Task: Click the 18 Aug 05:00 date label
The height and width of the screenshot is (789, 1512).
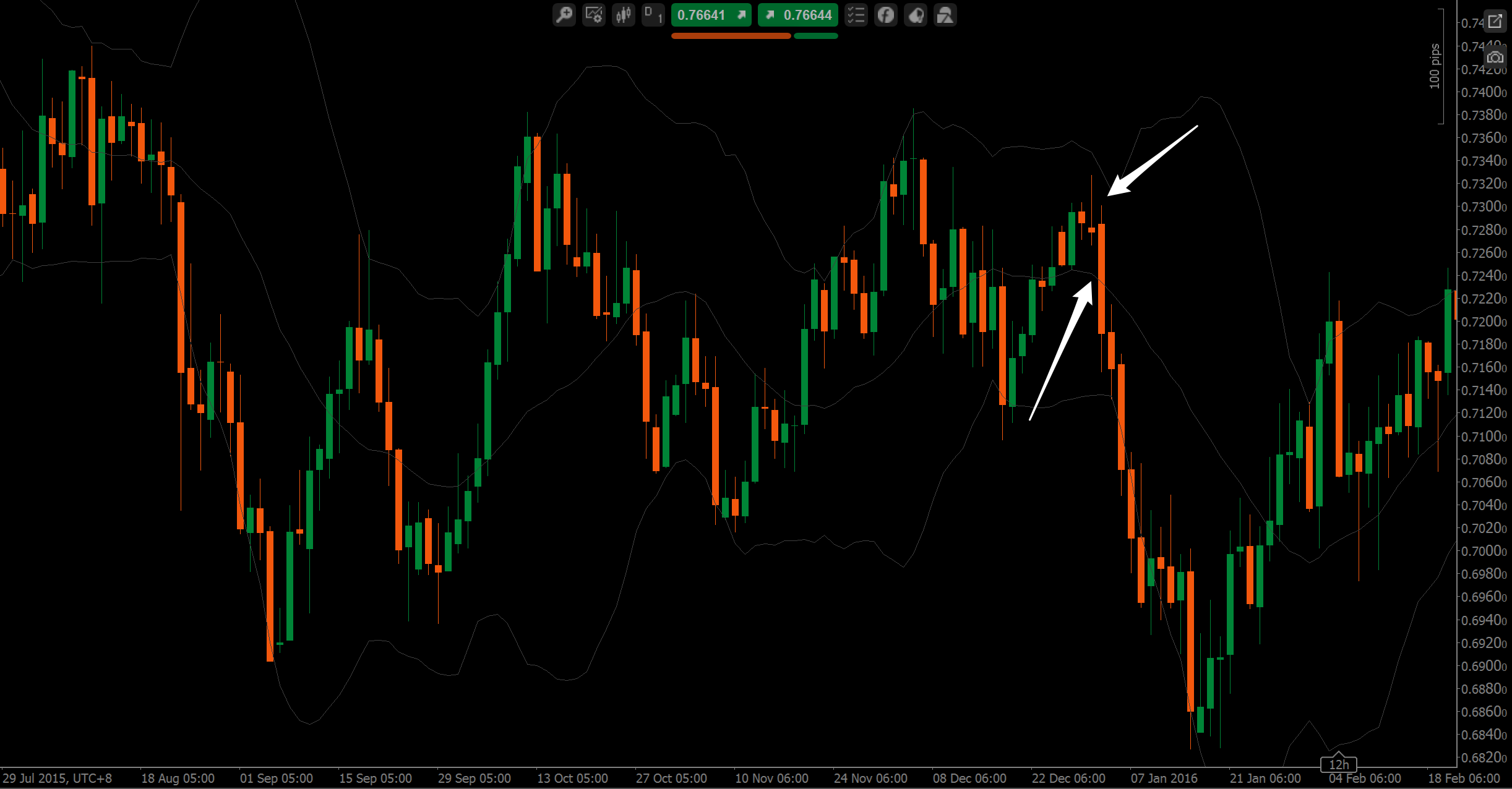Action: point(178,778)
